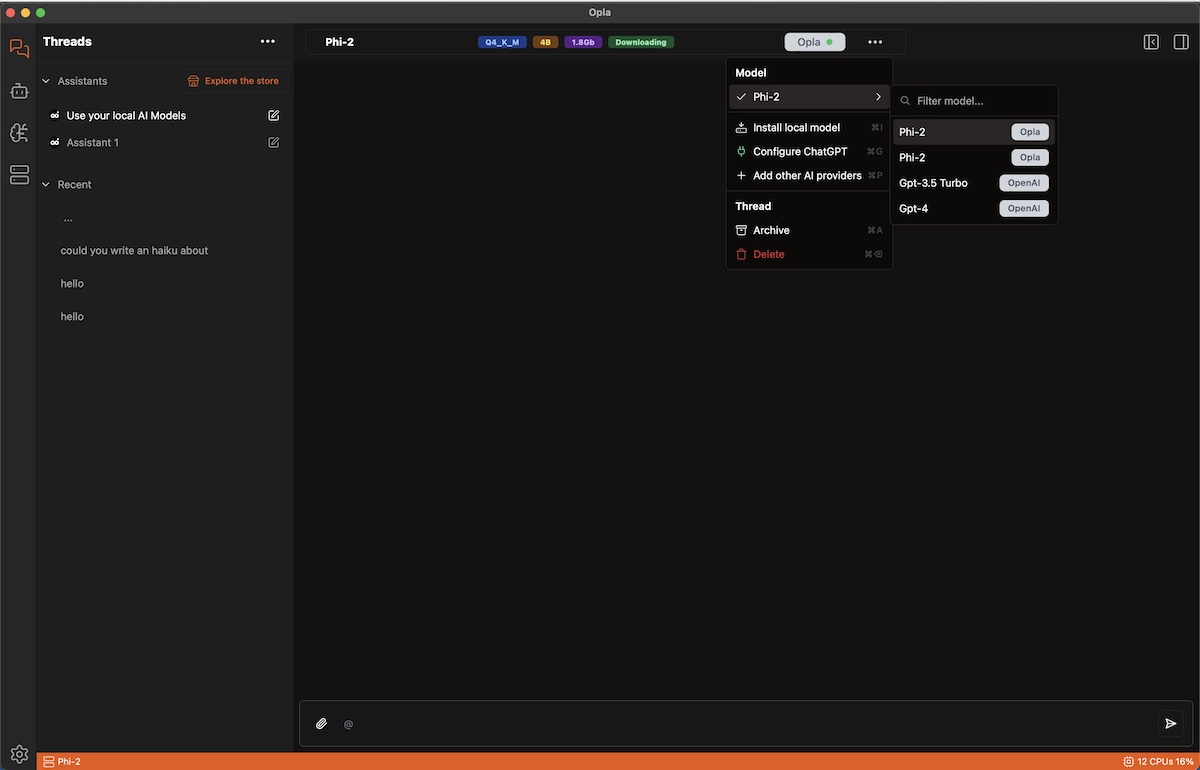Viewport: 1200px width, 770px height.
Task: Select Install local model menu item
Action: [796, 128]
